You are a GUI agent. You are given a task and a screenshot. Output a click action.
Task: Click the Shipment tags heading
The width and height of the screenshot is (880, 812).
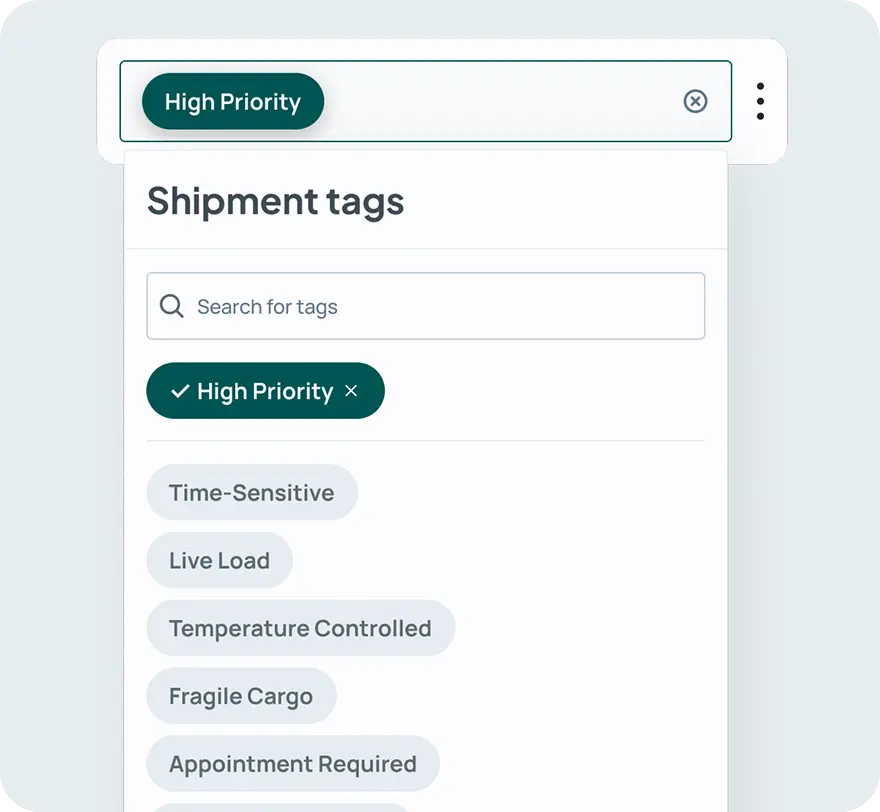click(276, 201)
